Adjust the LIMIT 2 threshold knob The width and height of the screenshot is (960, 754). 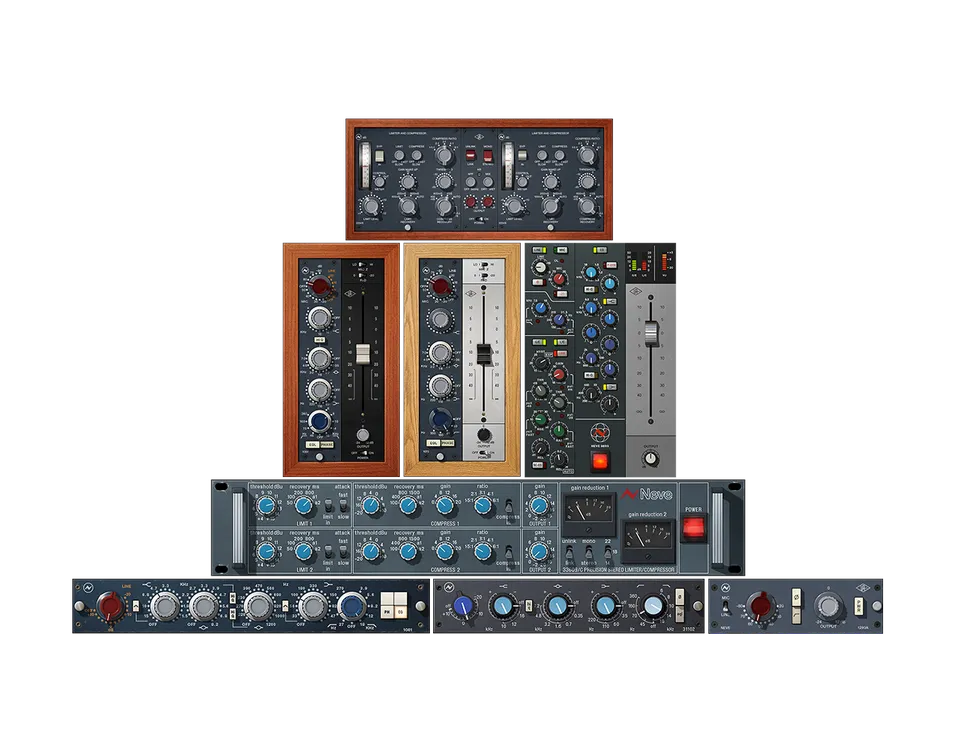click(266, 552)
